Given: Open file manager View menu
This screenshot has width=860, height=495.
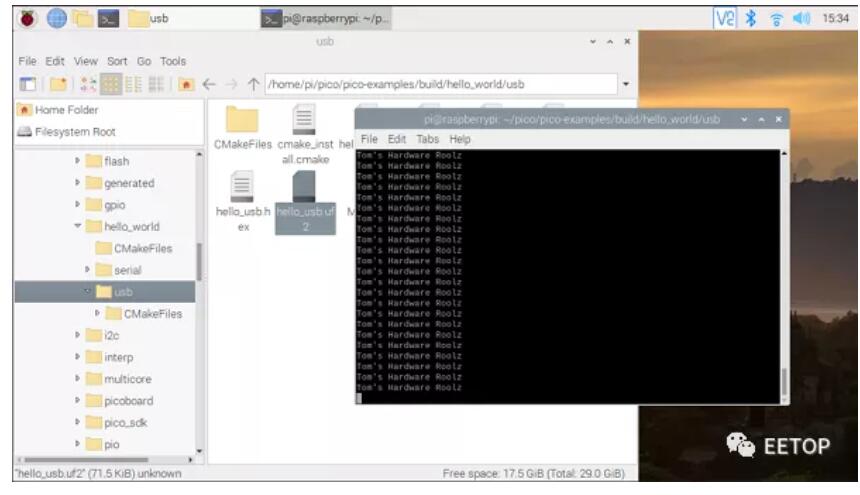Looking at the screenshot, I should 86,61.
